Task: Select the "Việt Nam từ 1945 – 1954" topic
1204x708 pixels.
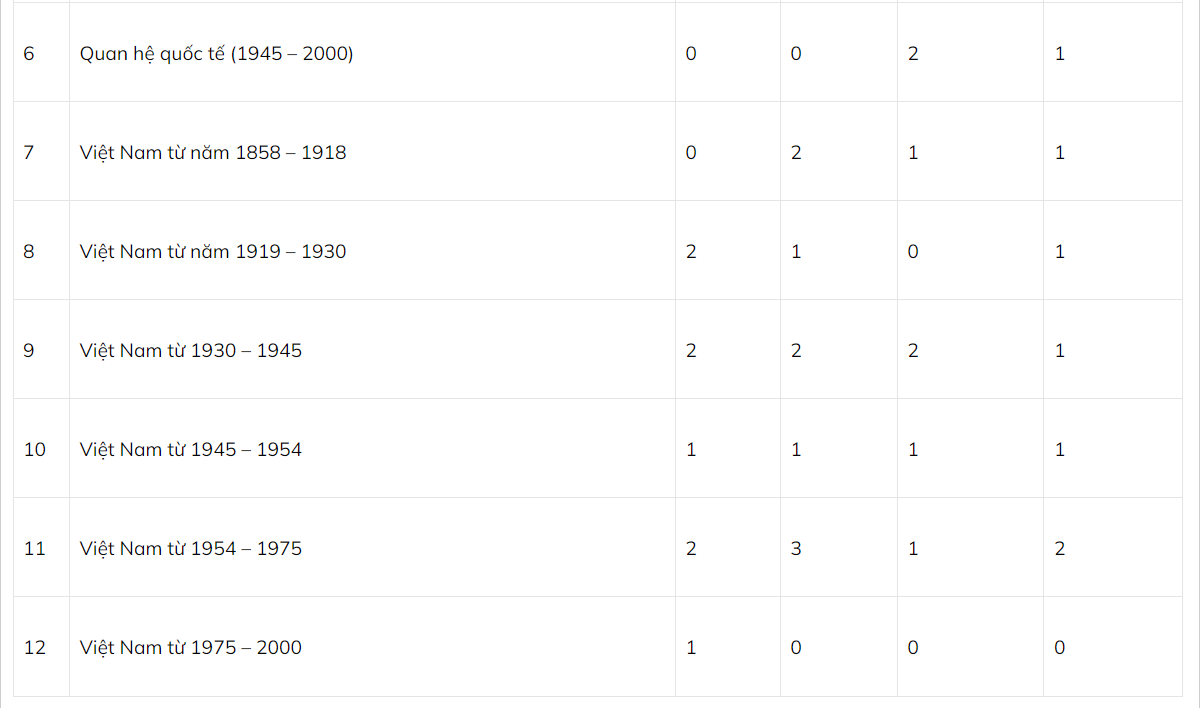Action: pos(191,450)
